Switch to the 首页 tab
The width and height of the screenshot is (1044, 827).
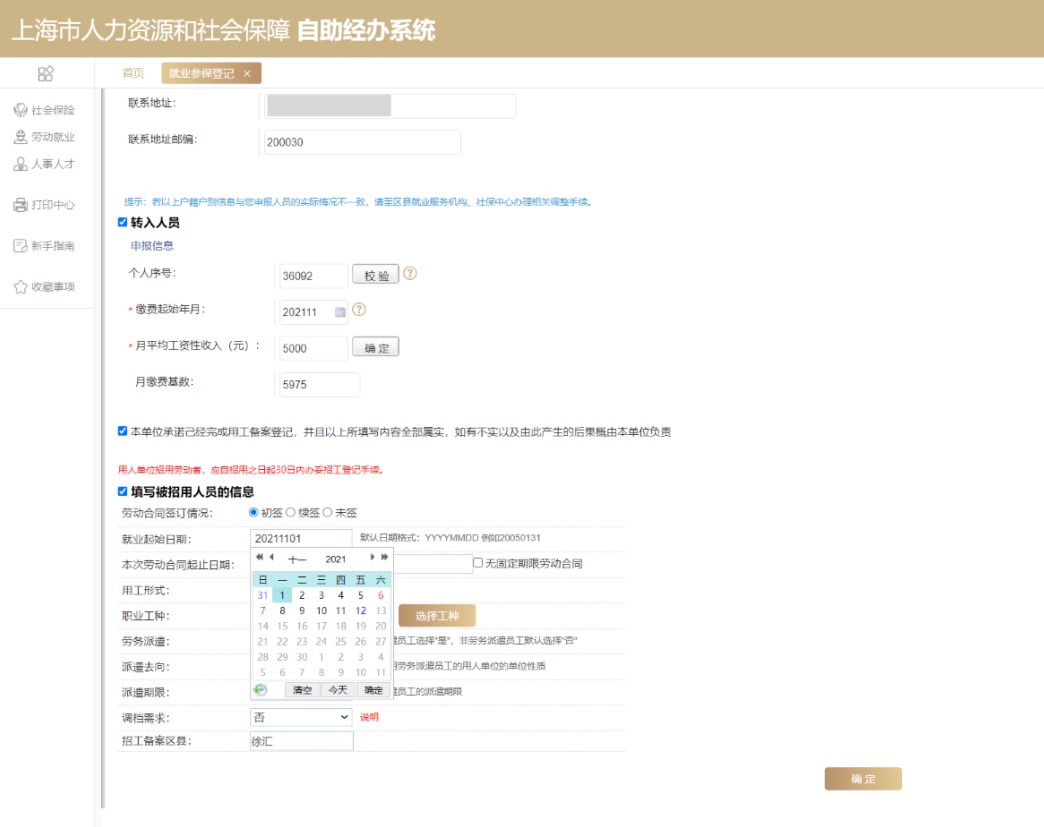point(133,73)
